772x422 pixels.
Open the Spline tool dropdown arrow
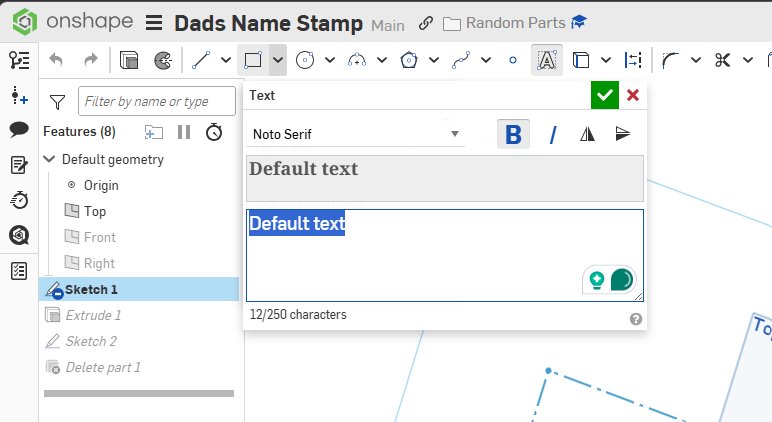pos(486,60)
